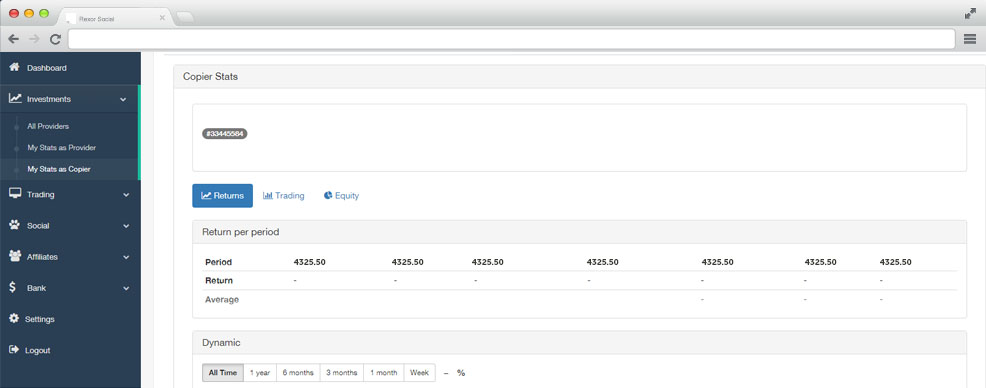The width and height of the screenshot is (986, 388).
Task: Click the last 4325.50 period value
Action: (895, 262)
